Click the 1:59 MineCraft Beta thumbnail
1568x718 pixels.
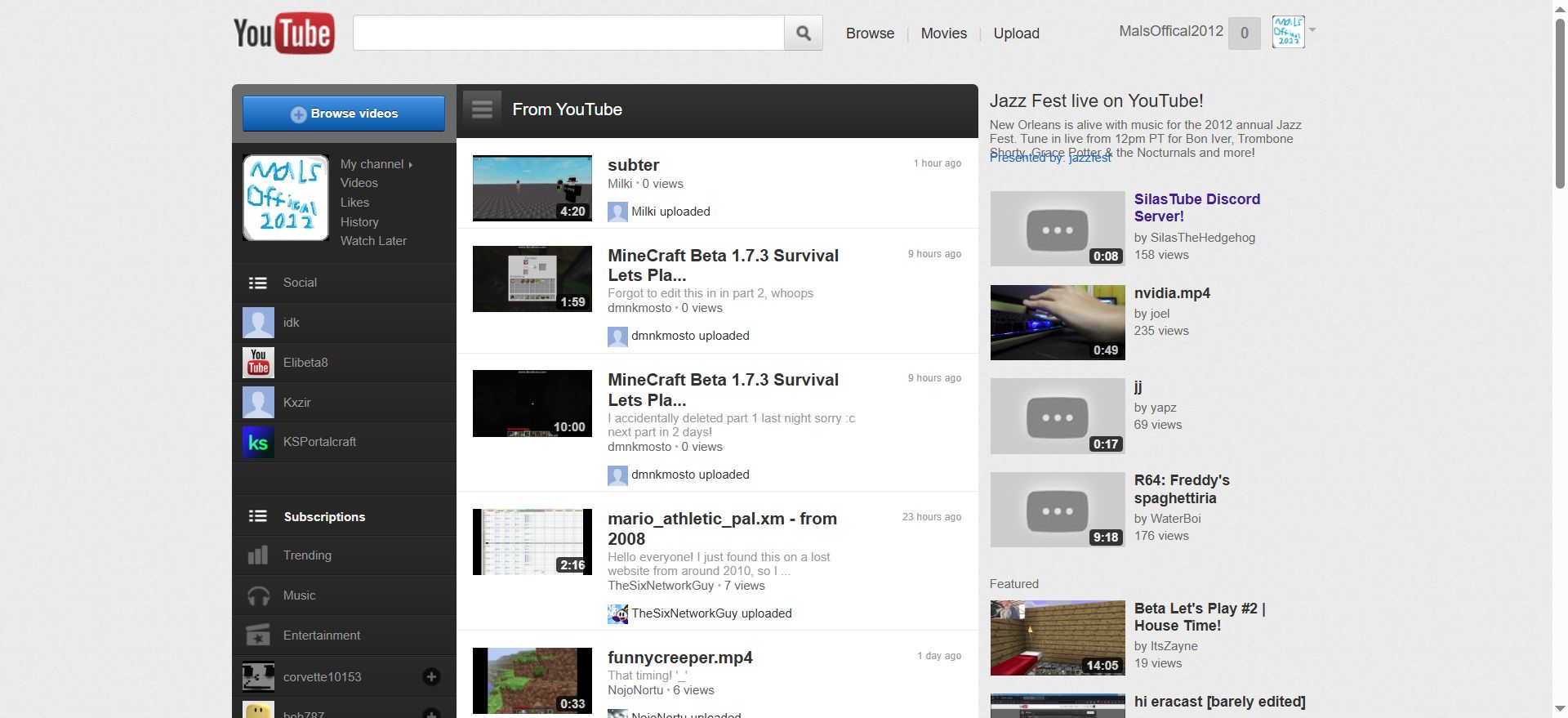pos(532,279)
